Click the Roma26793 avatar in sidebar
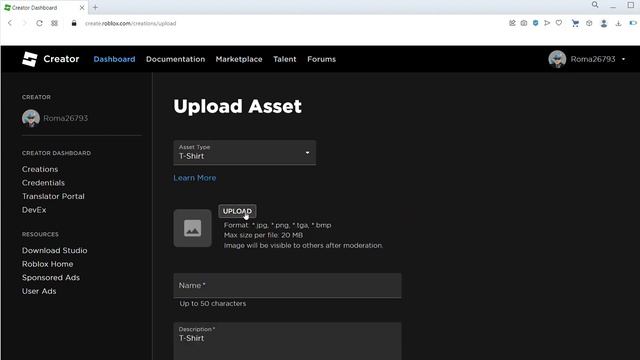640x360 pixels. pos(31,118)
